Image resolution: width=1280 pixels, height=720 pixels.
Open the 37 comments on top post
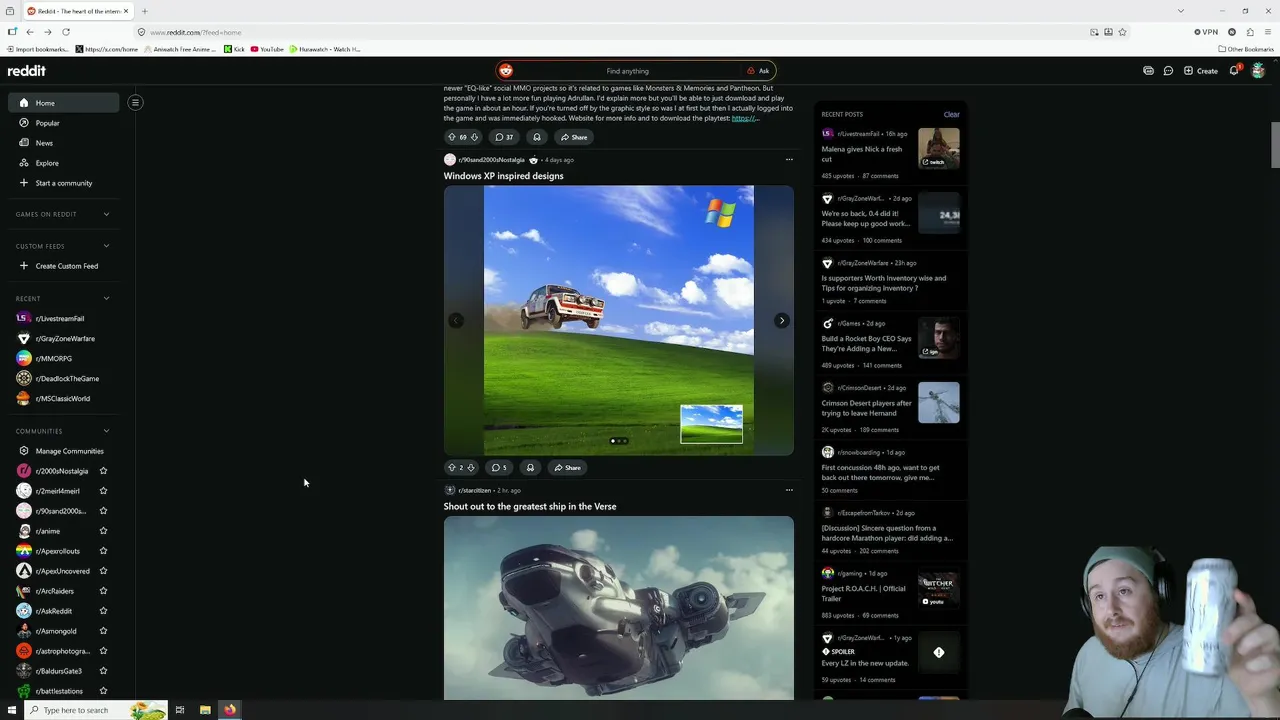pyautogui.click(x=504, y=137)
